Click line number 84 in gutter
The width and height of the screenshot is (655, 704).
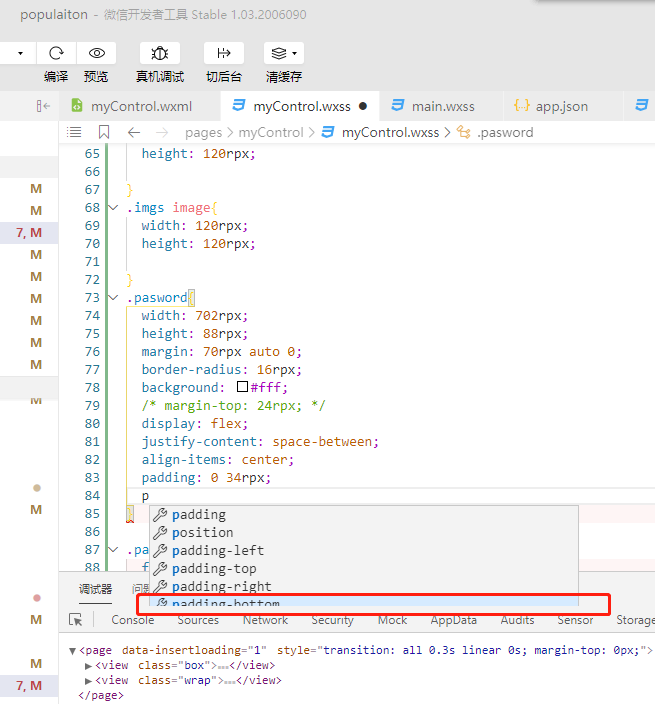point(92,495)
